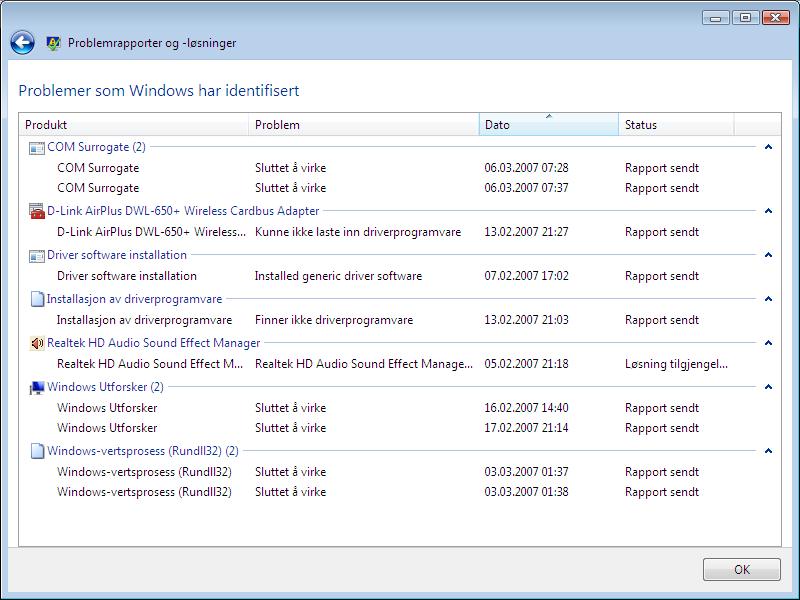Click the Windows Utforsker group icon
This screenshot has width=800, height=600.
pyautogui.click(x=37, y=388)
